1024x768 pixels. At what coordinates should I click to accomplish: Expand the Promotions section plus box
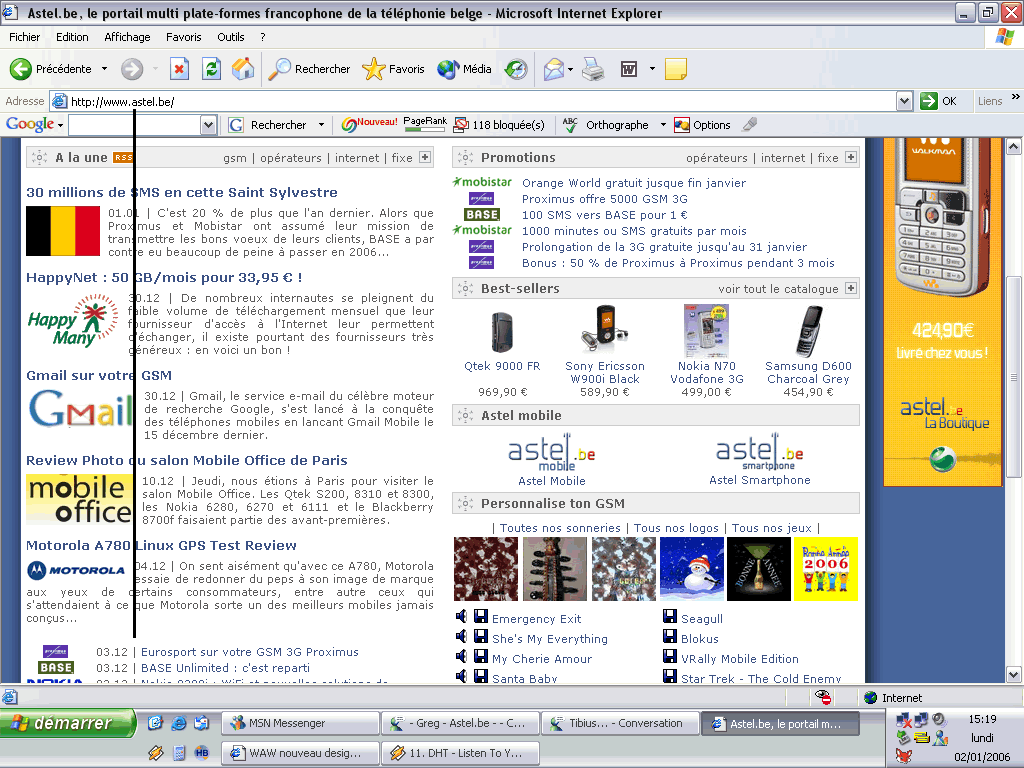[851, 157]
